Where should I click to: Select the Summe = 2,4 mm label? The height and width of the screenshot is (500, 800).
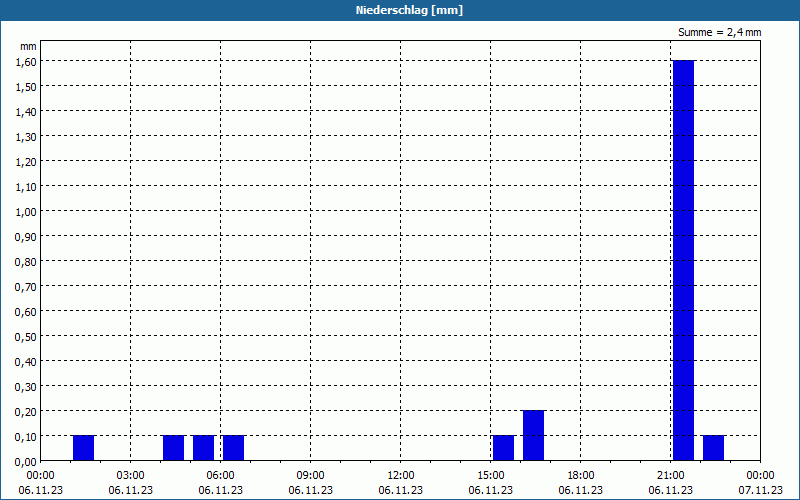point(719,32)
